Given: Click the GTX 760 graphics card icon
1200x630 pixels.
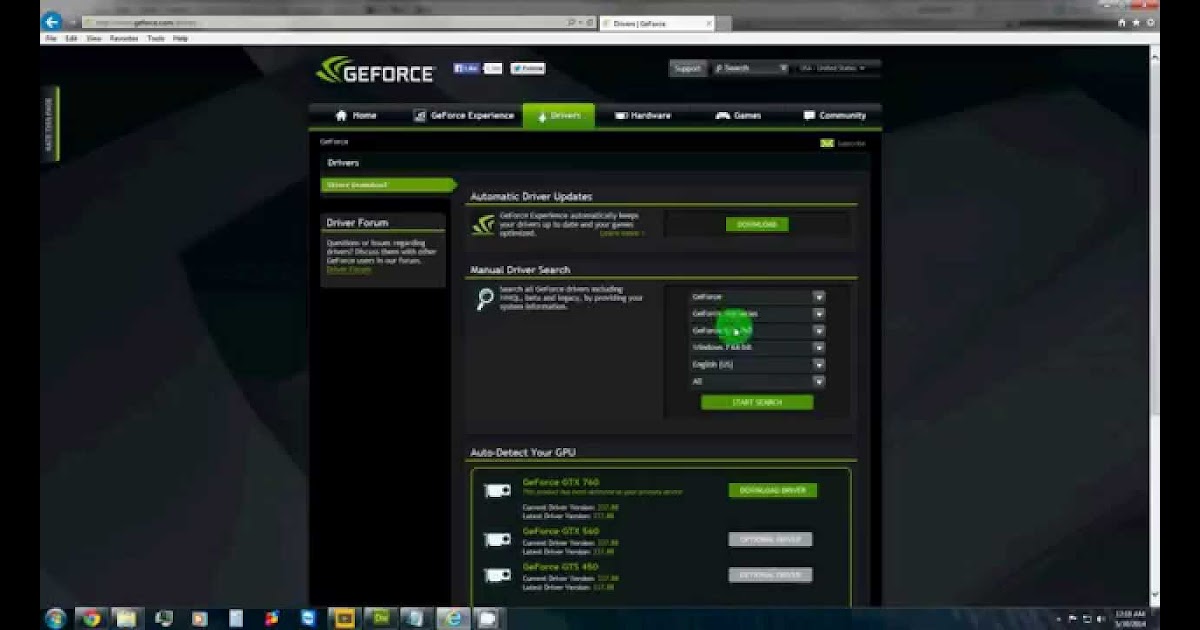Looking at the screenshot, I should [x=497, y=491].
